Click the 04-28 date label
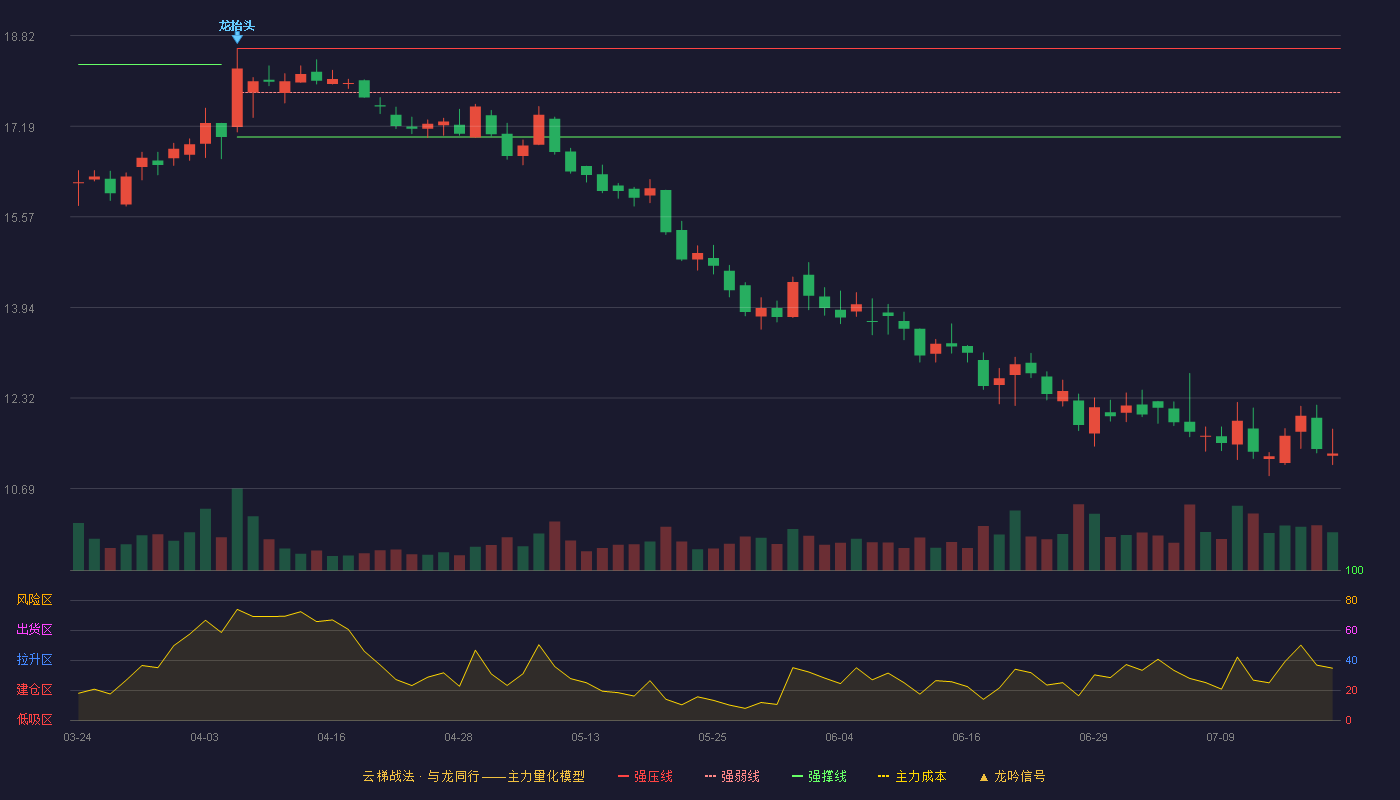This screenshot has width=1400, height=800. tap(458, 737)
